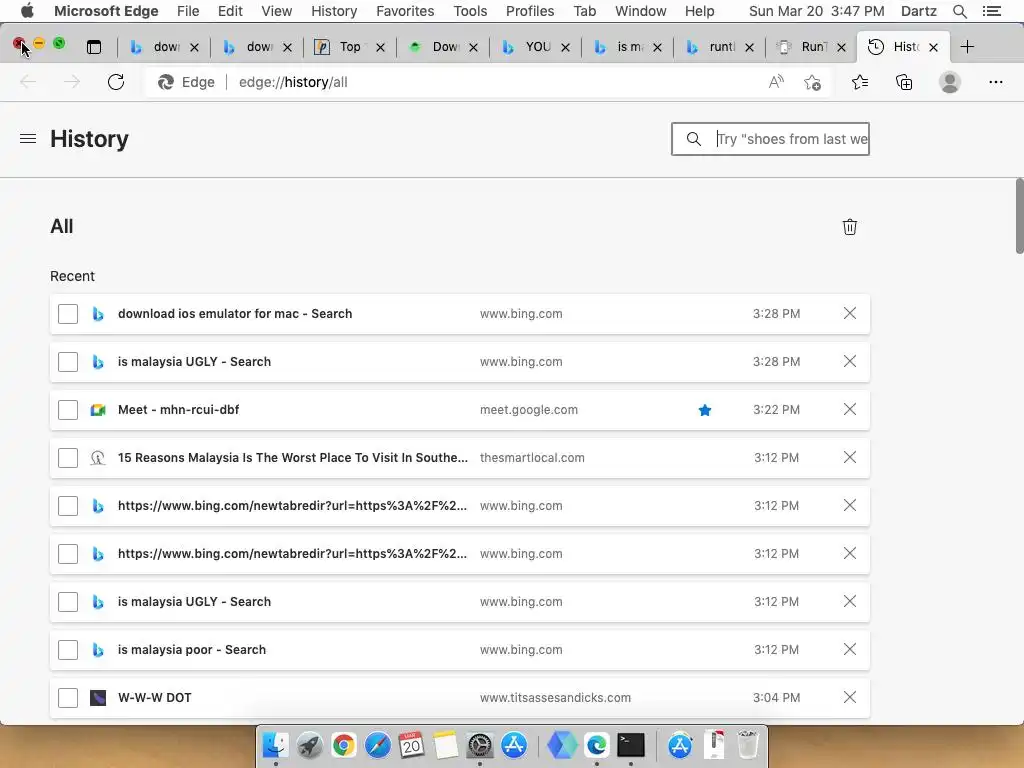
Task: Open the Read Aloud icon in address bar
Action: (776, 82)
